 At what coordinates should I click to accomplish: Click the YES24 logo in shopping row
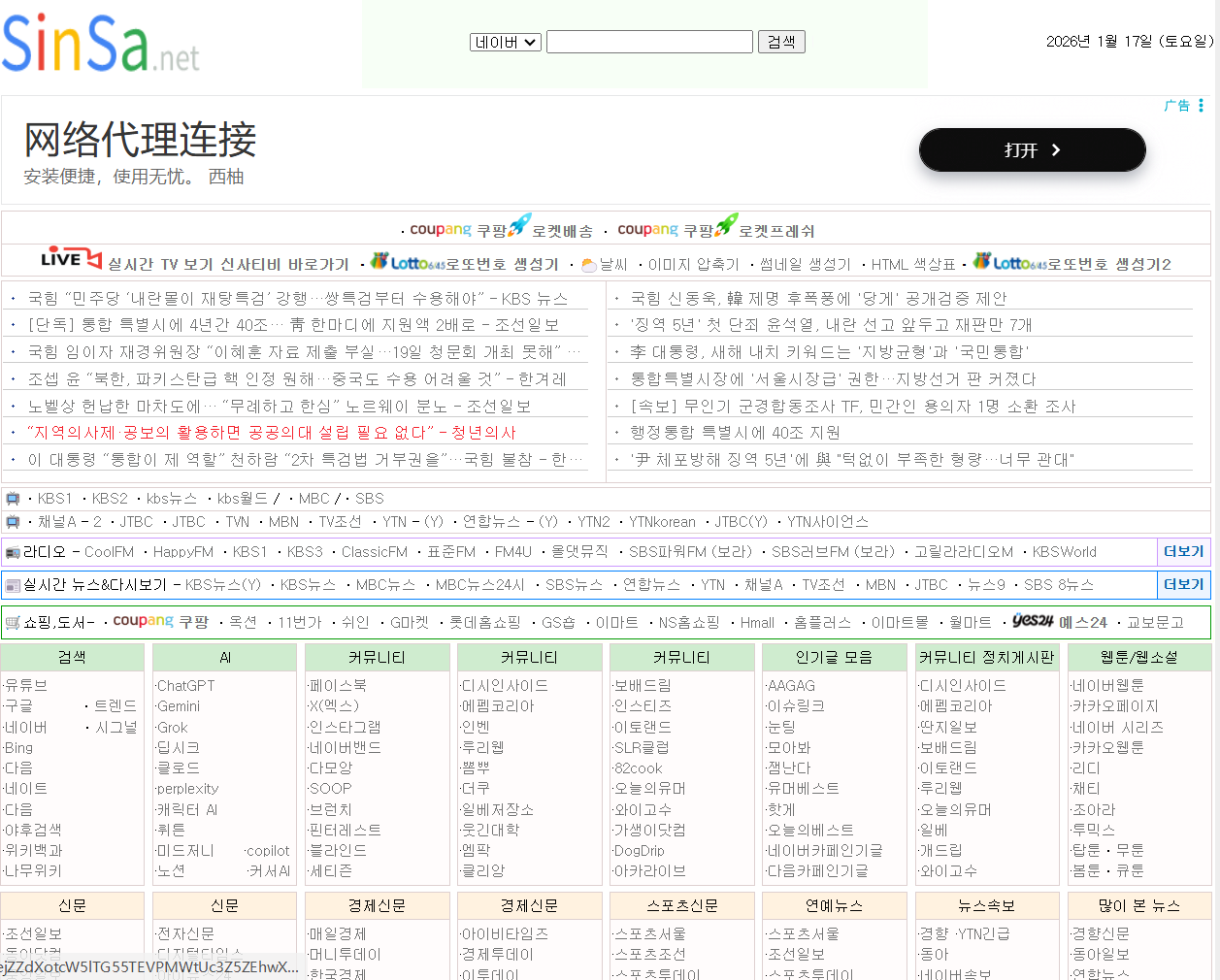[x=1032, y=621]
